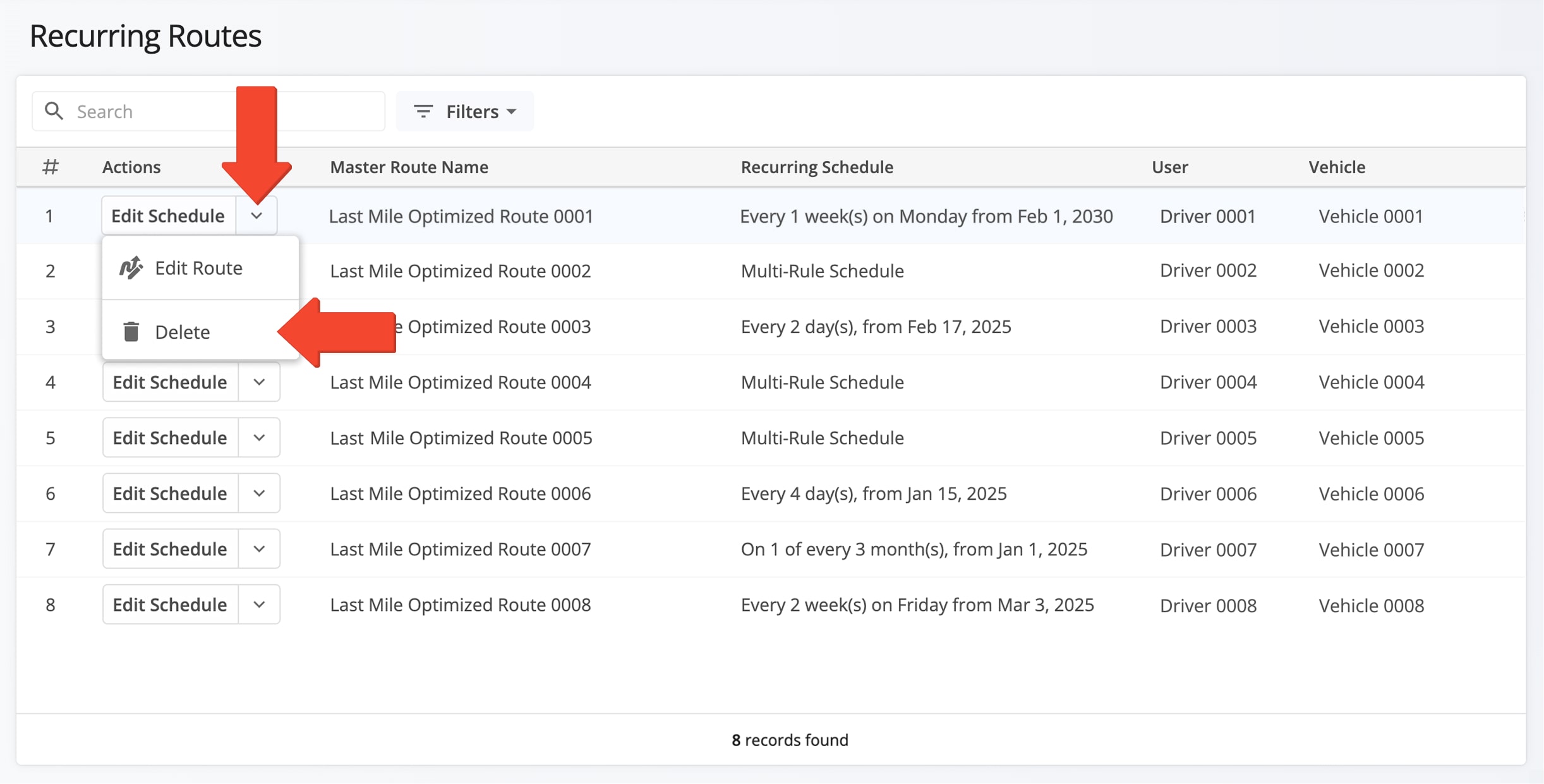Open the Filters dropdown
Image resolution: width=1544 pixels, height=784 pixels.
(x=465, y=111)
